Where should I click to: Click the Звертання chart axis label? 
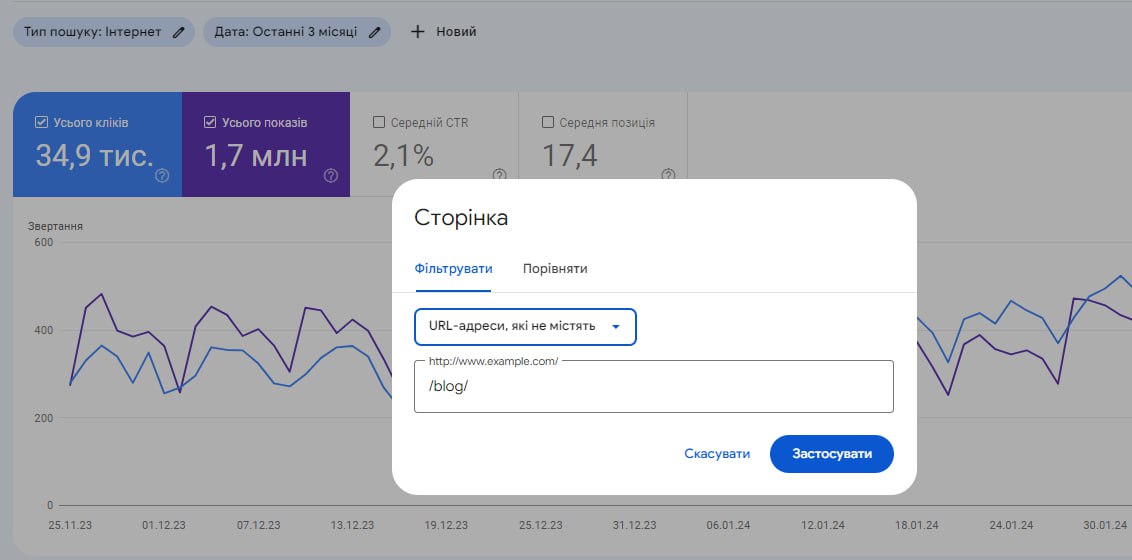(56, 227)
